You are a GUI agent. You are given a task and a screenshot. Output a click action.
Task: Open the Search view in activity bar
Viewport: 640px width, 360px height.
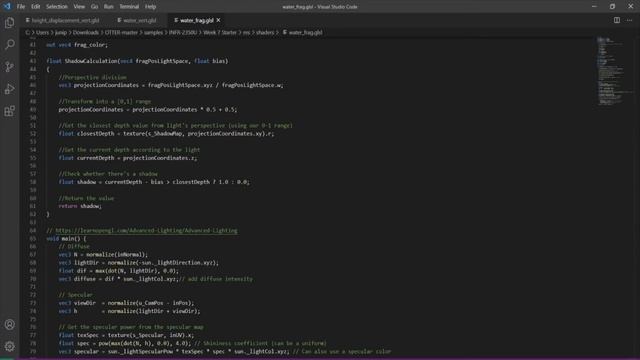coord(9,44)
